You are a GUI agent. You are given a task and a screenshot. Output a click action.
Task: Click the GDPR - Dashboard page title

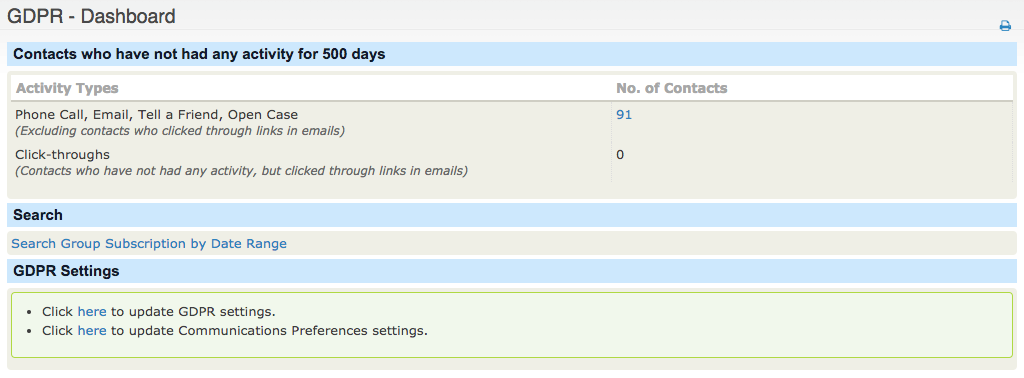tap(91, 16)
